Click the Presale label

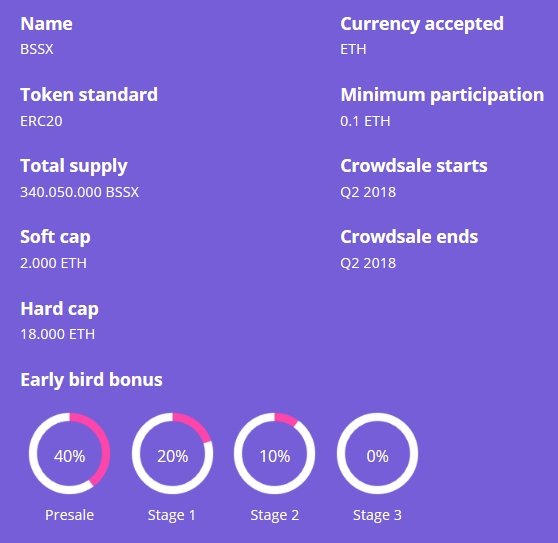pyautogui.click(x=69, y=515)
